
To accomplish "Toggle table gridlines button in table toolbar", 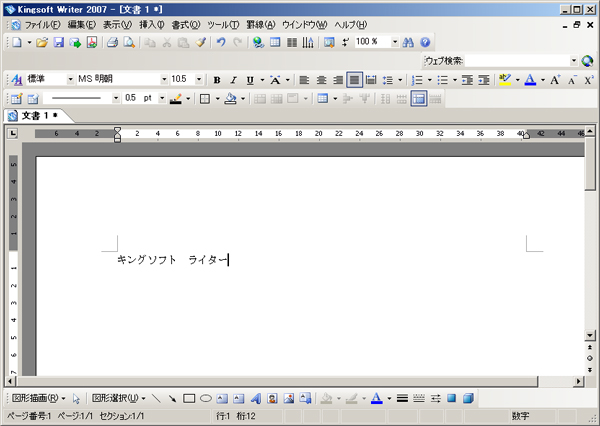I will (x=419, y=99).
